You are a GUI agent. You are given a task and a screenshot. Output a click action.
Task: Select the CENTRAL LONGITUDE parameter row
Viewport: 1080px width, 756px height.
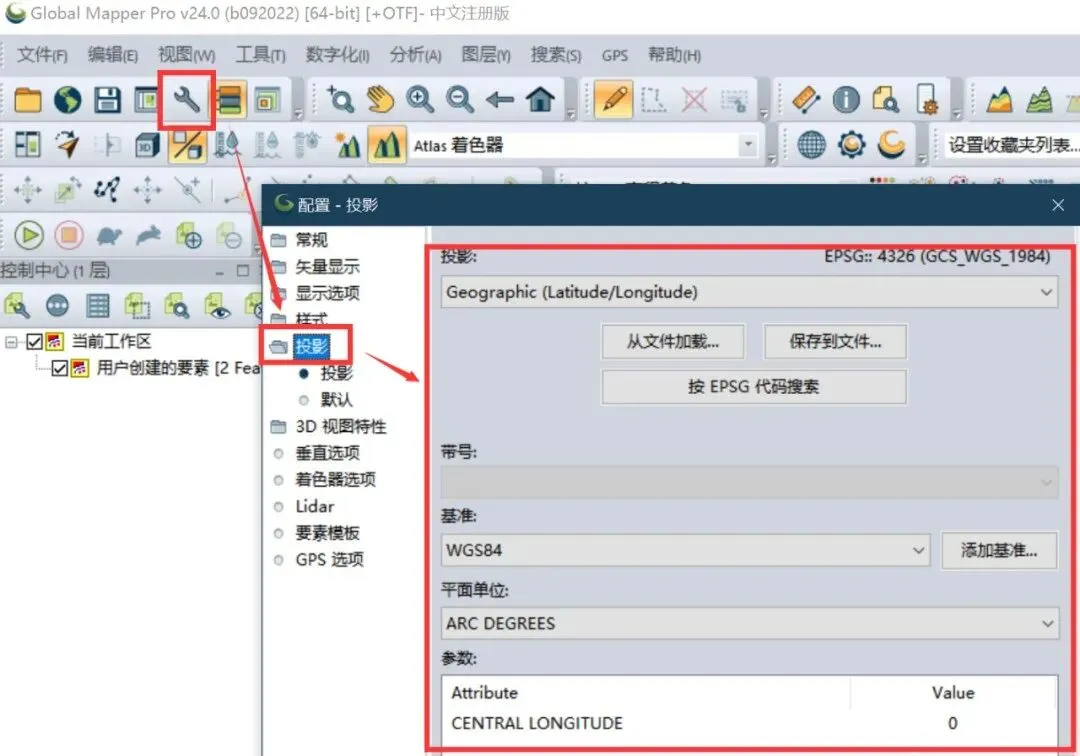pyautogui.click(x=749, y=724)
